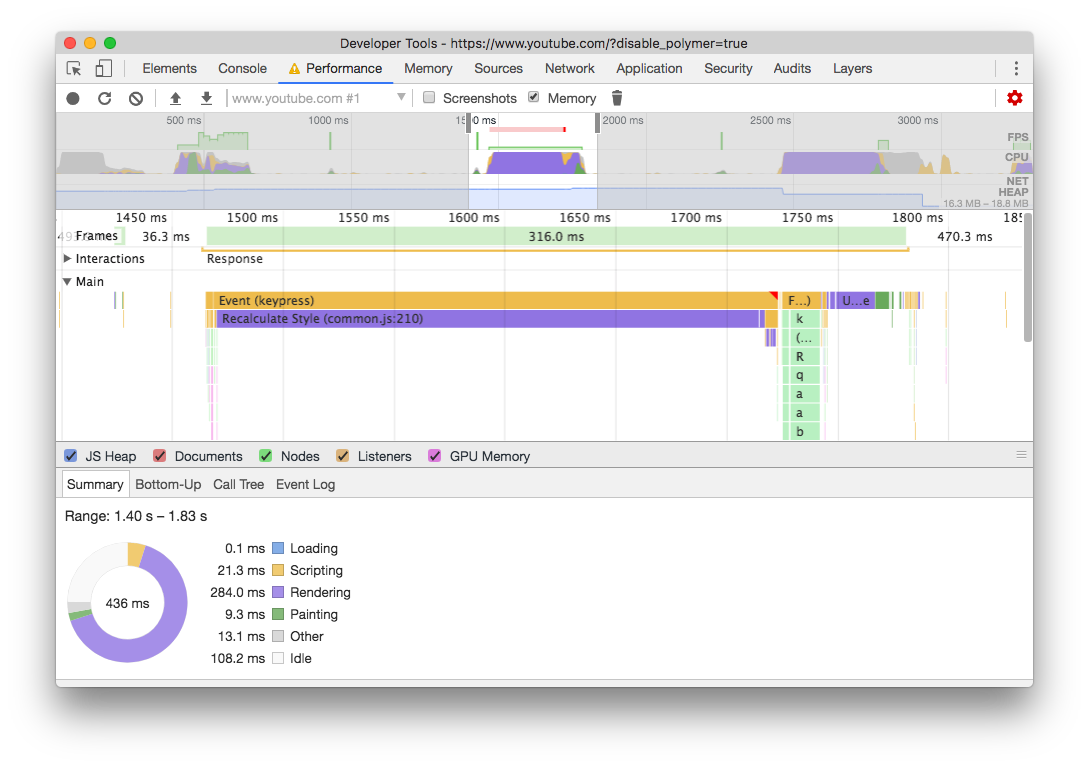This screenshot has width=1089, height=767.
Task: Enable the Screenshots checkbox
Action: 429,97
